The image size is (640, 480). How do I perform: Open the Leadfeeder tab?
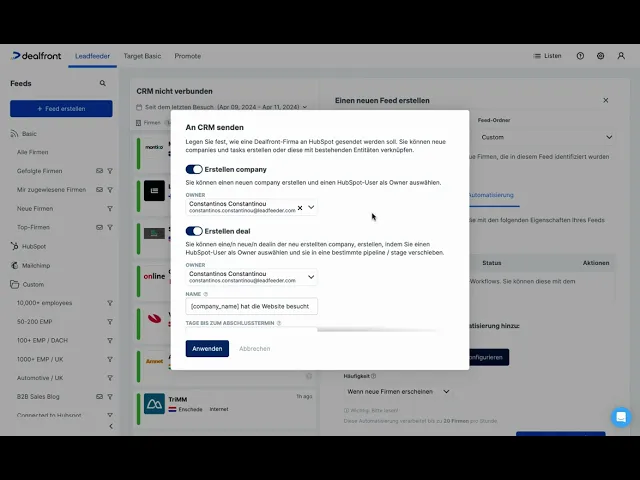click(x=92, y=56)
